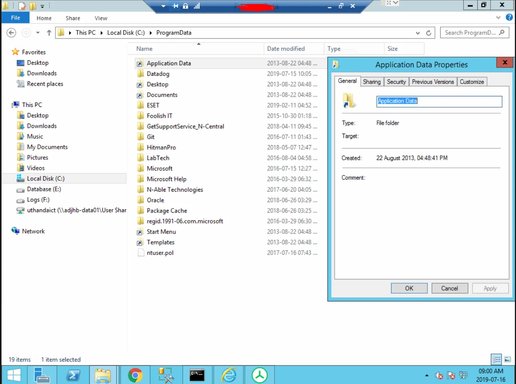Open Pictures under This PC
The width and height of the screenshot is (516, 384).
[x=37, y=157]
